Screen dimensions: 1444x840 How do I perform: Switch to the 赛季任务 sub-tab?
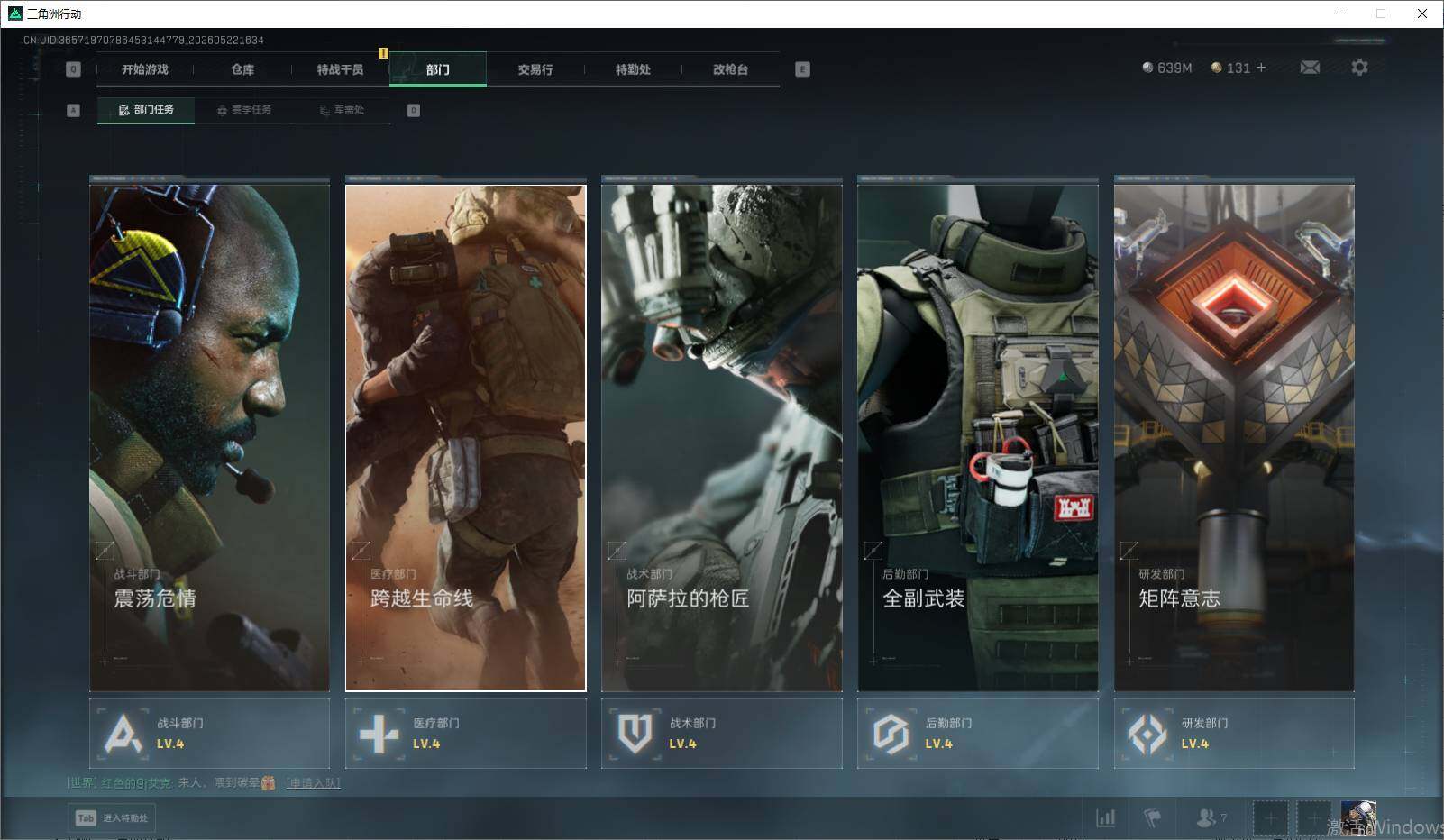click(243, 110)
